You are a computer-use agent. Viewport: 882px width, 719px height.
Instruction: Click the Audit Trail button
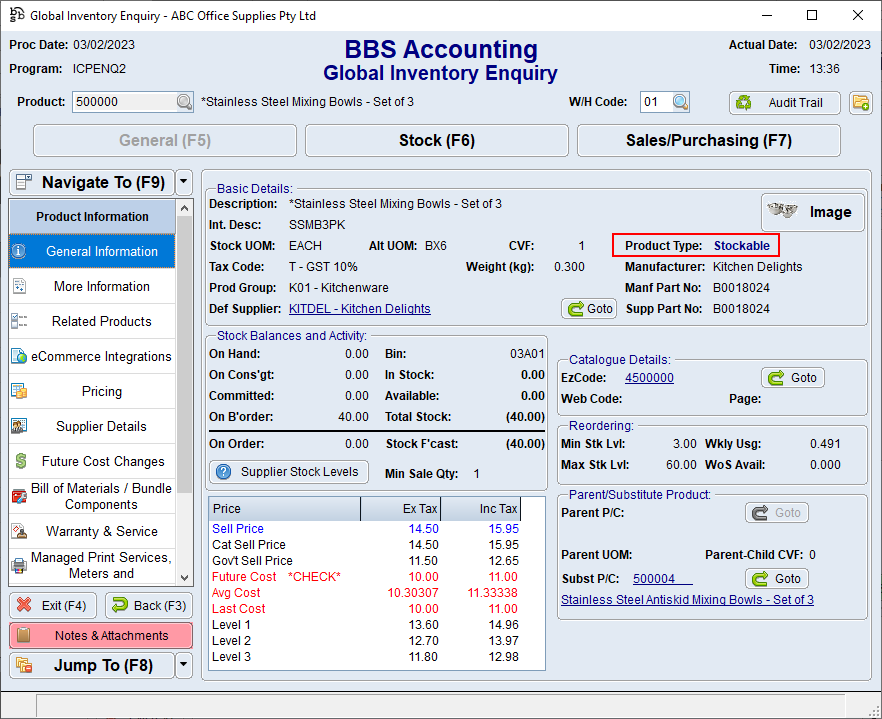coord(785,103)
